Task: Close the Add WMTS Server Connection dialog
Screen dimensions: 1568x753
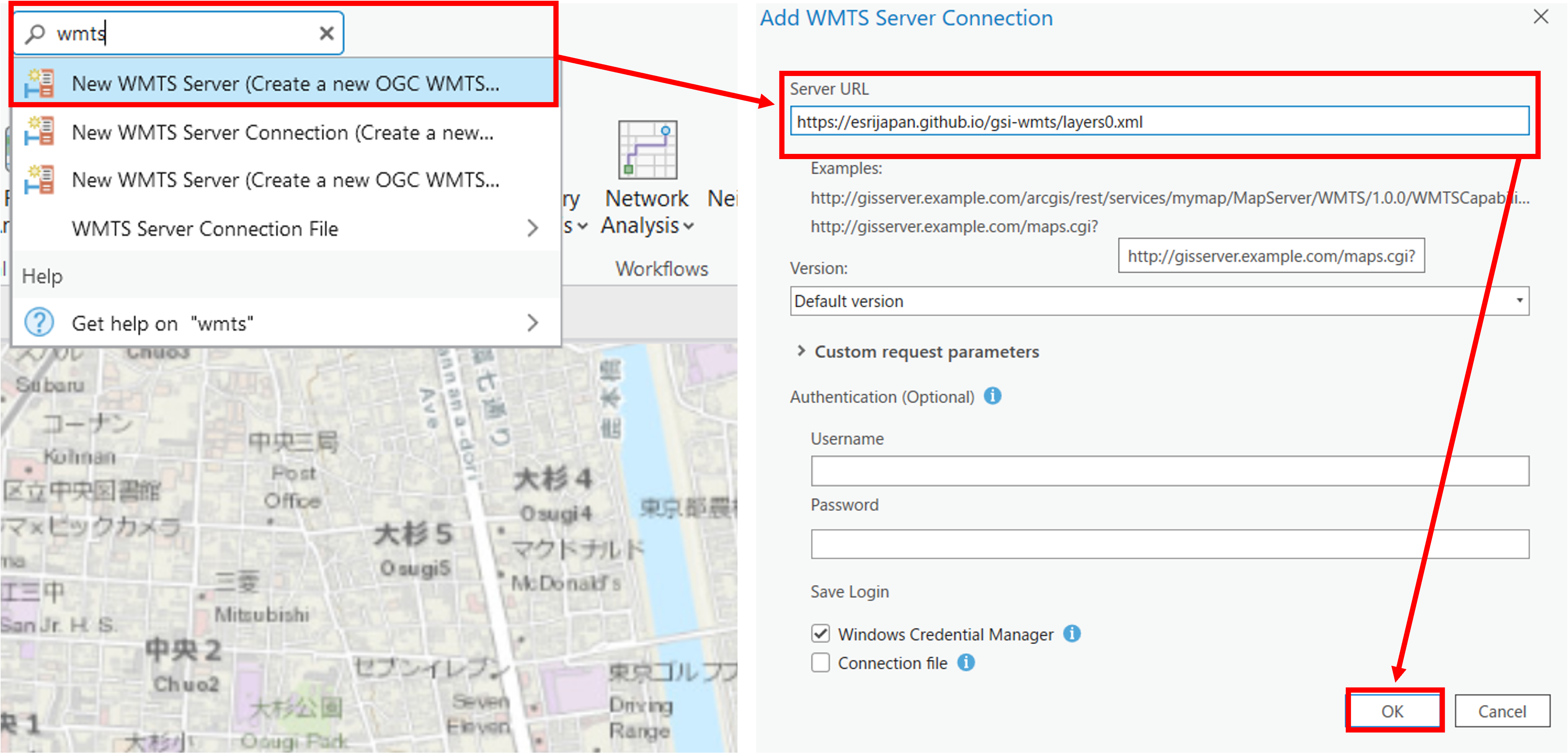Action: 1541,16
